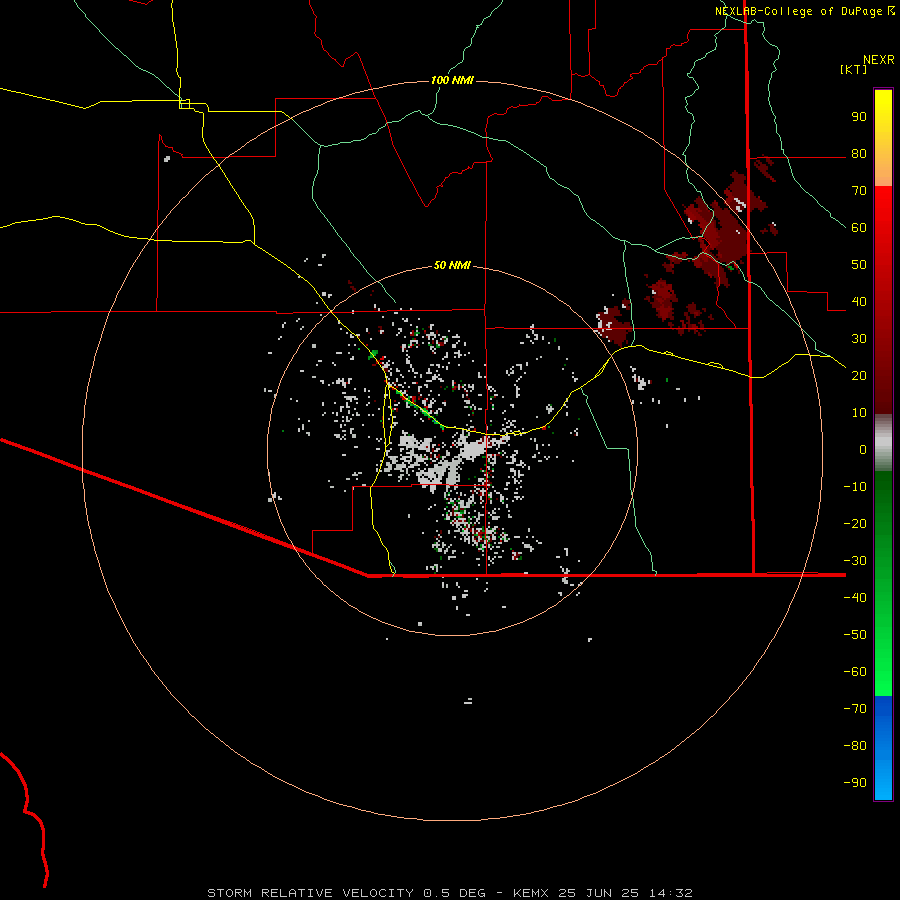
Task: Click the [KT] units label
Action: [854, 69]
